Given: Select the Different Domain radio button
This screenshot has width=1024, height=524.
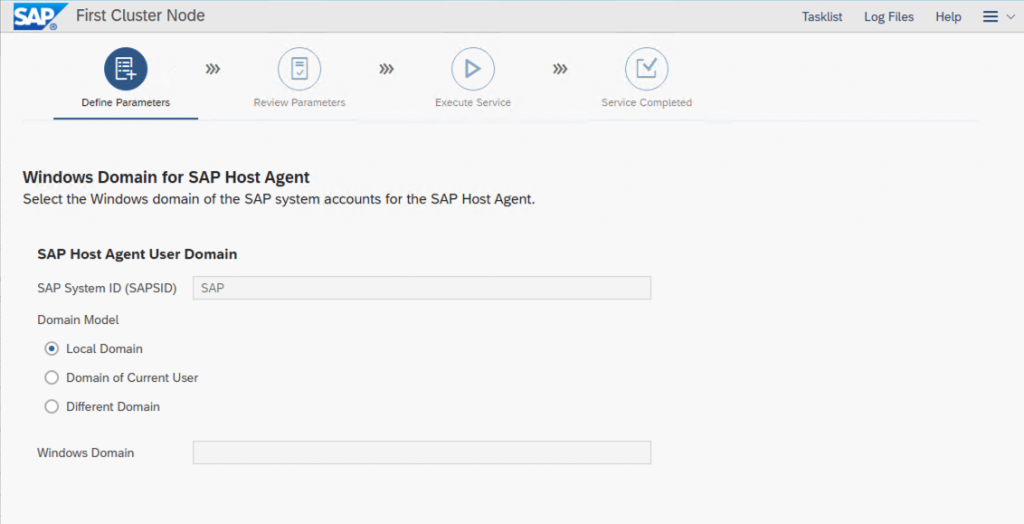Looking at the screenshot, I should [x=52, y=406].
